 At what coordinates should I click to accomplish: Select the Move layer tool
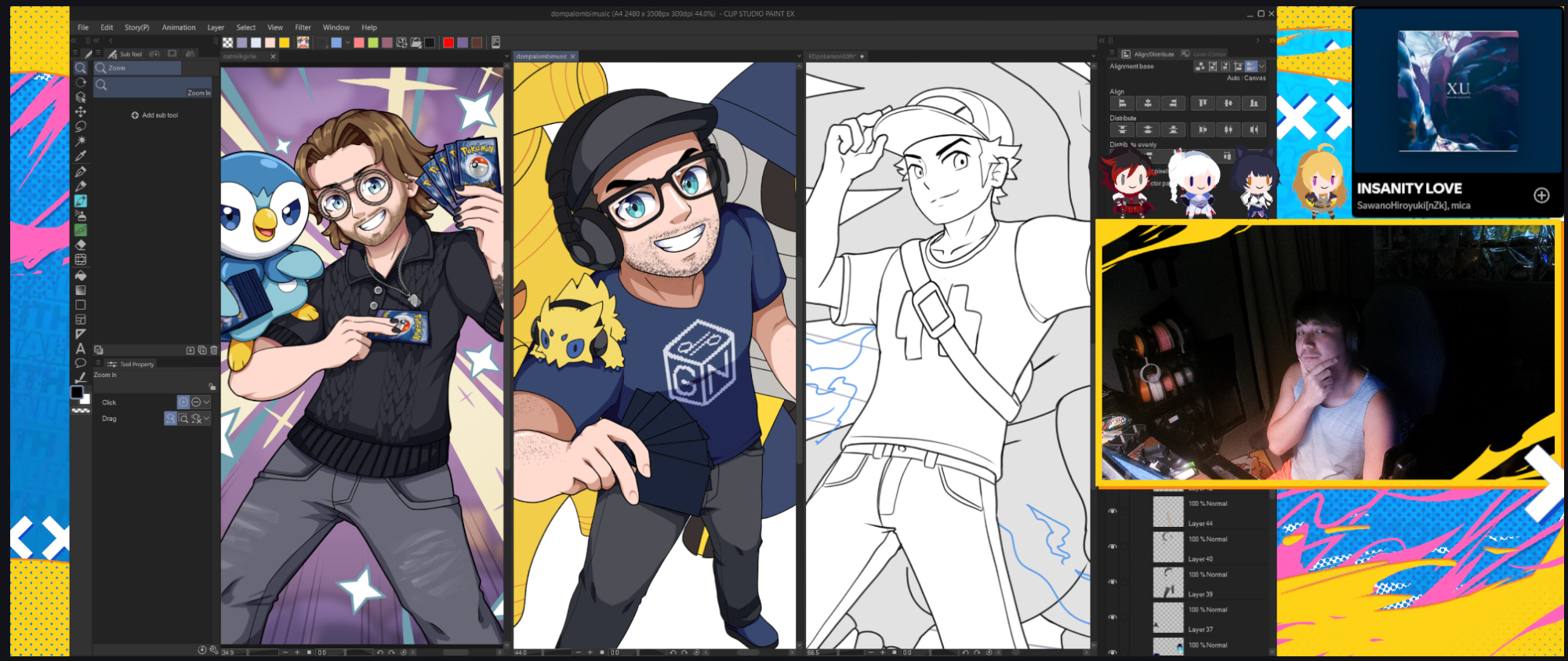(81, 111)
